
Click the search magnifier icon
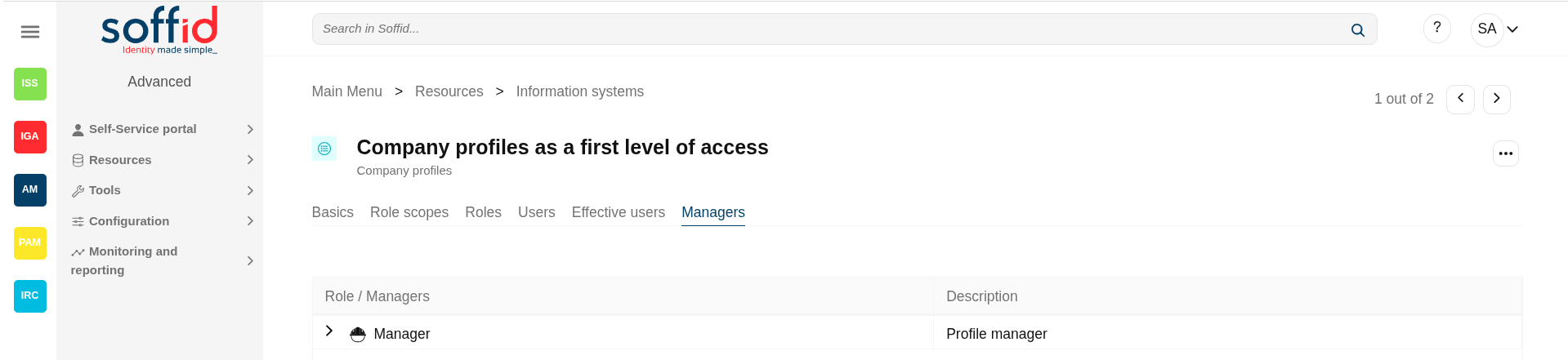(x=1357, y=30)
